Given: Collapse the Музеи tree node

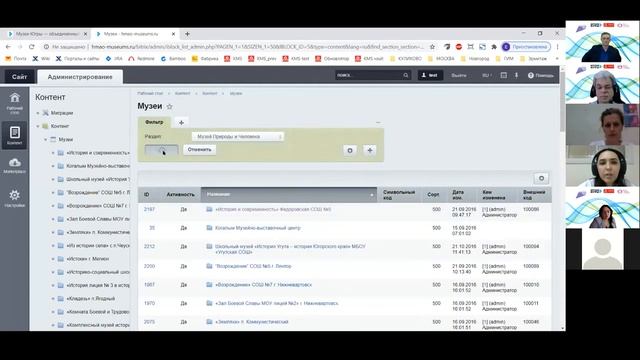Looking at the screenshot, I should tap(46, 140).
